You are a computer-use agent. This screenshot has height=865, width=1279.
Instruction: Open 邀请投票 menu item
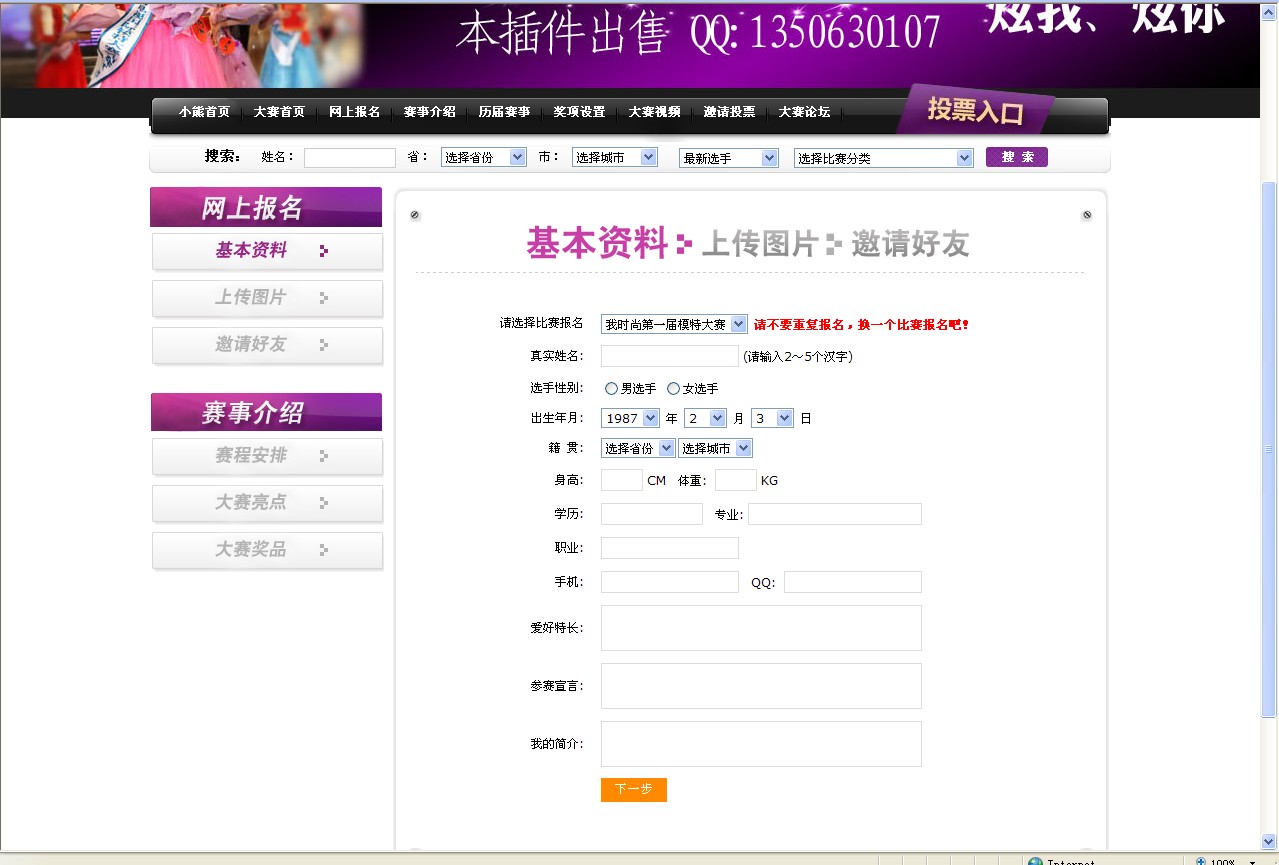(729, 112)
